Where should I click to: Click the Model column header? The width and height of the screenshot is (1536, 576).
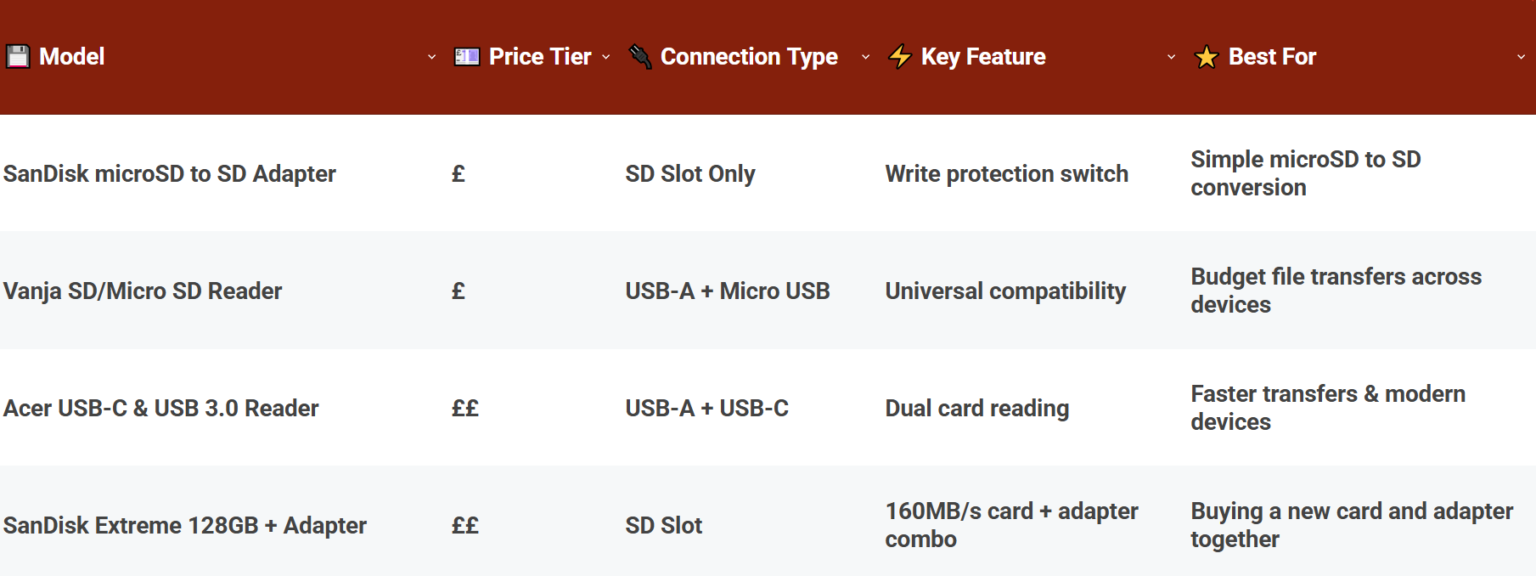(73, 56)
